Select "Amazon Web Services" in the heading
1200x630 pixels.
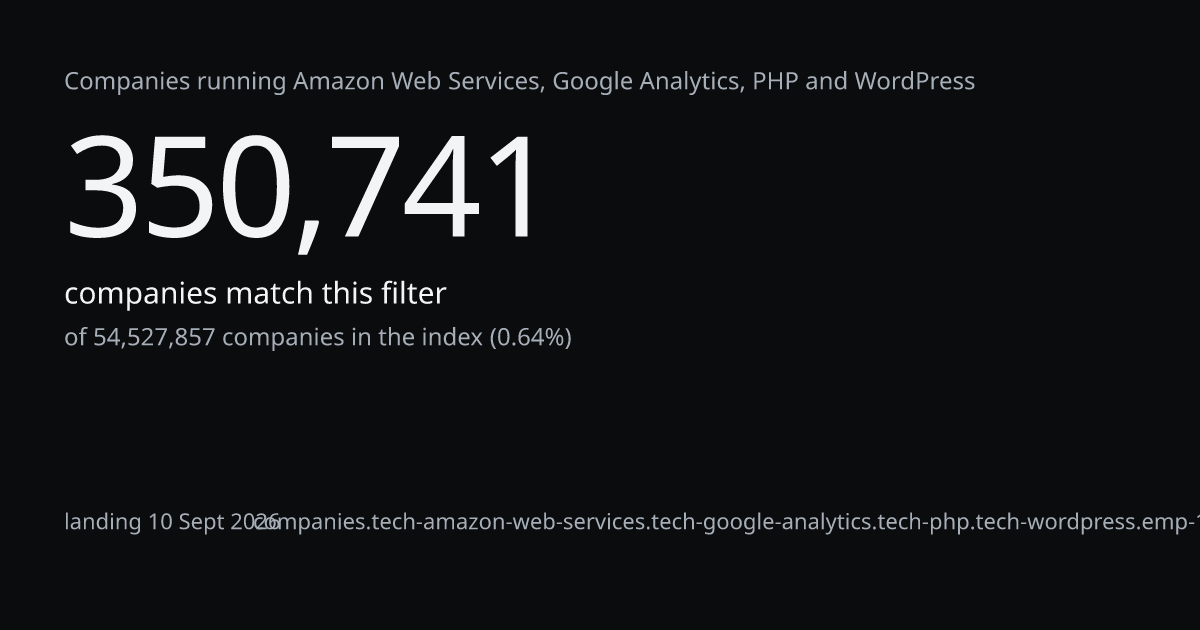click(418, 82)
